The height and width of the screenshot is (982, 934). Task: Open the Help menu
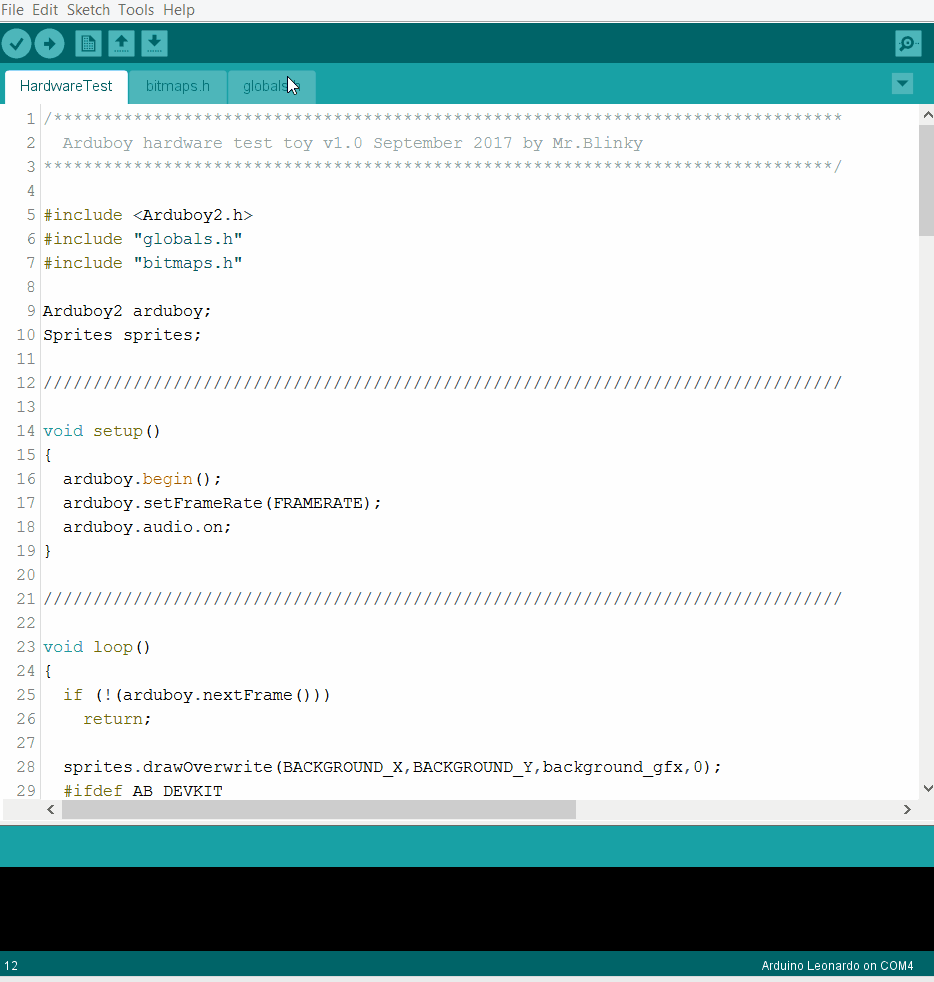(x=179, y=10)
